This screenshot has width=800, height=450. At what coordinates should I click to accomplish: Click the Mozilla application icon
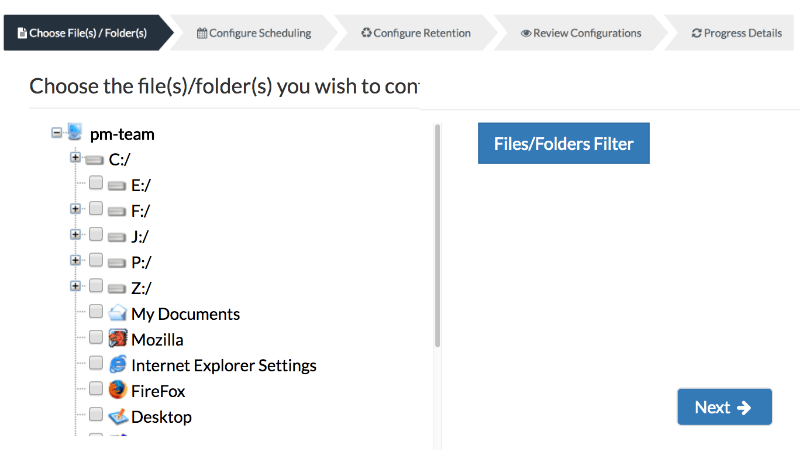(x=117, y=338)
